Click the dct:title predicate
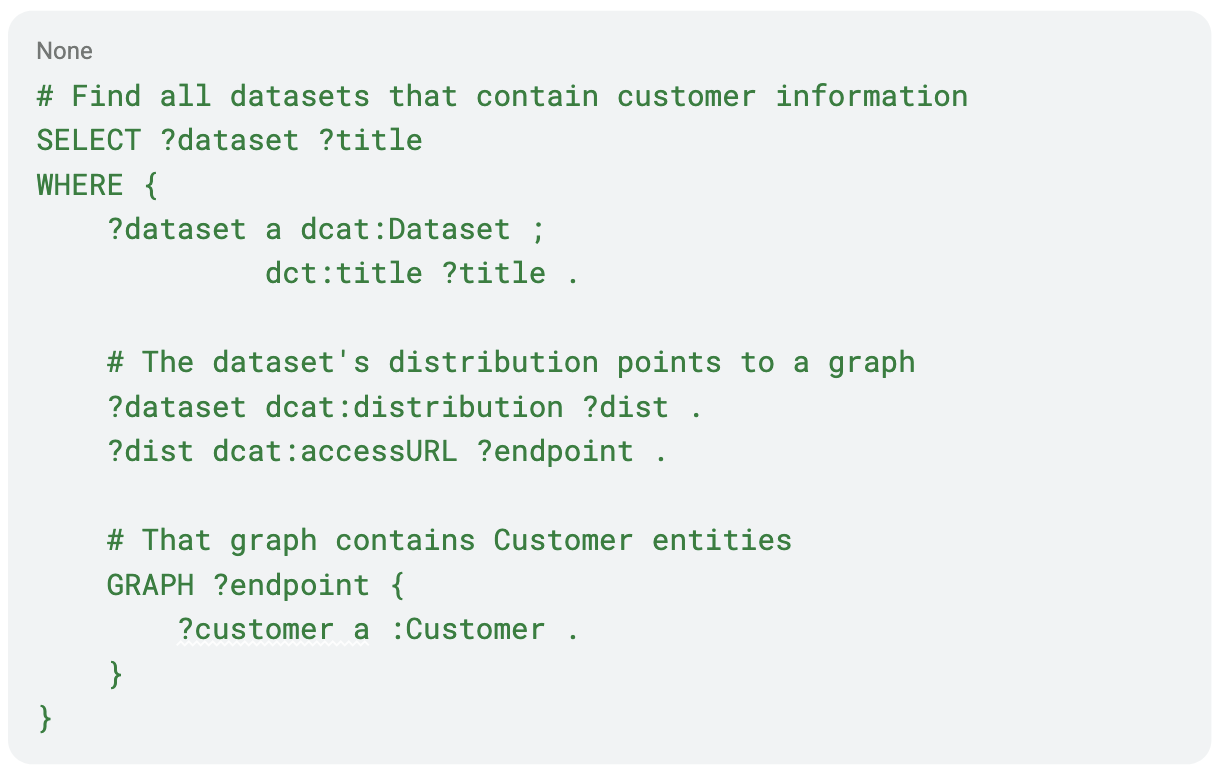This screenshot has width=1220, height=774. 344,273
